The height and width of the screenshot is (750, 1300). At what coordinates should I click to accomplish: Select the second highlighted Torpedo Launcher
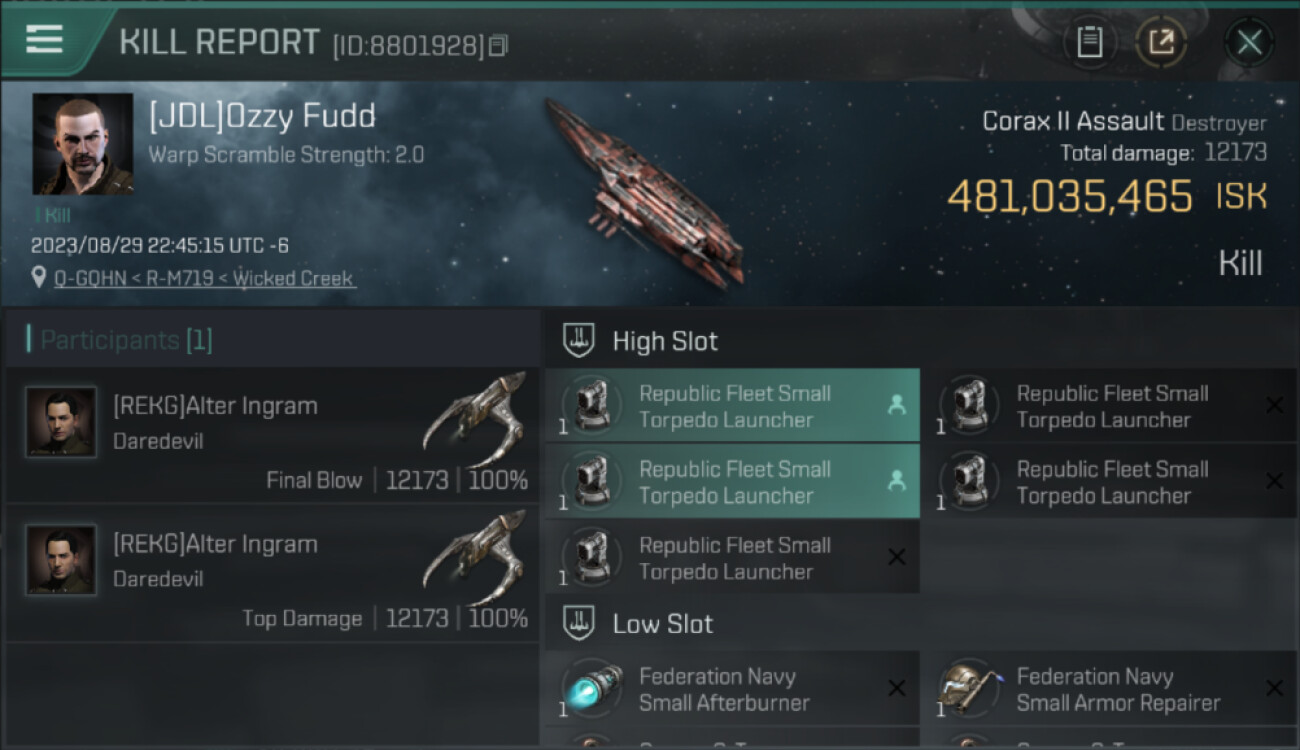tap(732, 482)
